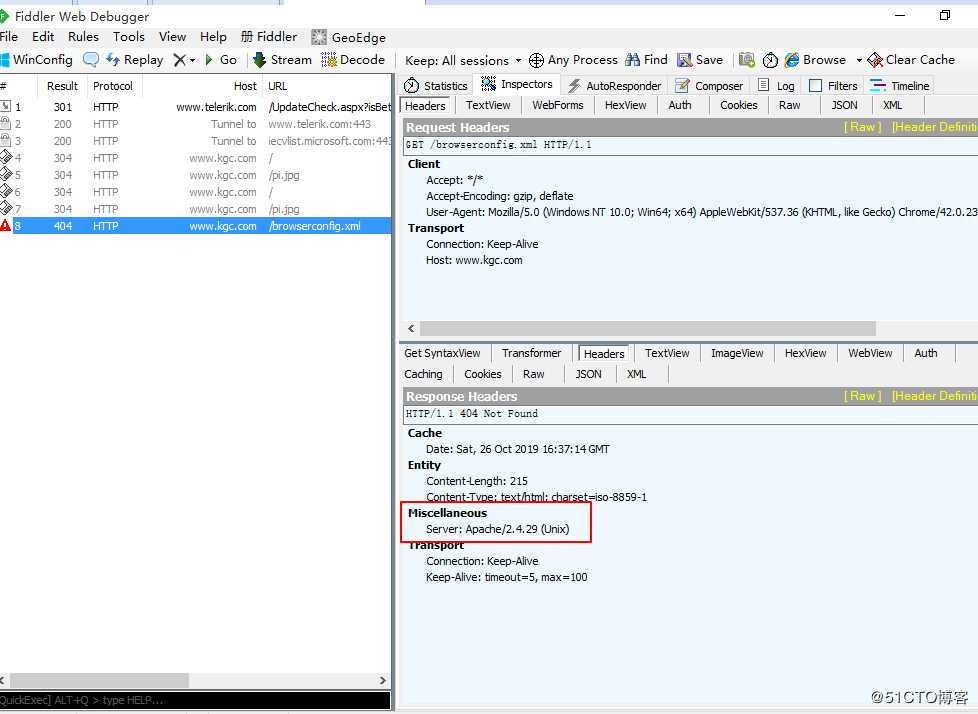
Task: Open the Edit menu
Action: (x=43, y=37)
